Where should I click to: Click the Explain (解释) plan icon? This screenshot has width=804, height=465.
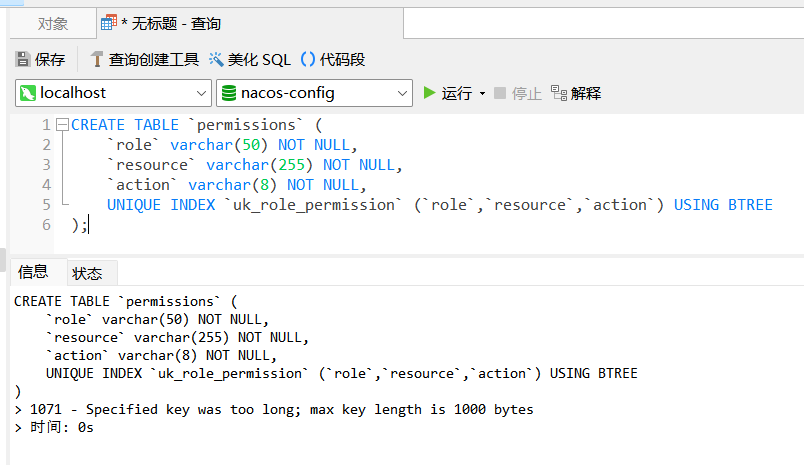[x=559, y=93]
